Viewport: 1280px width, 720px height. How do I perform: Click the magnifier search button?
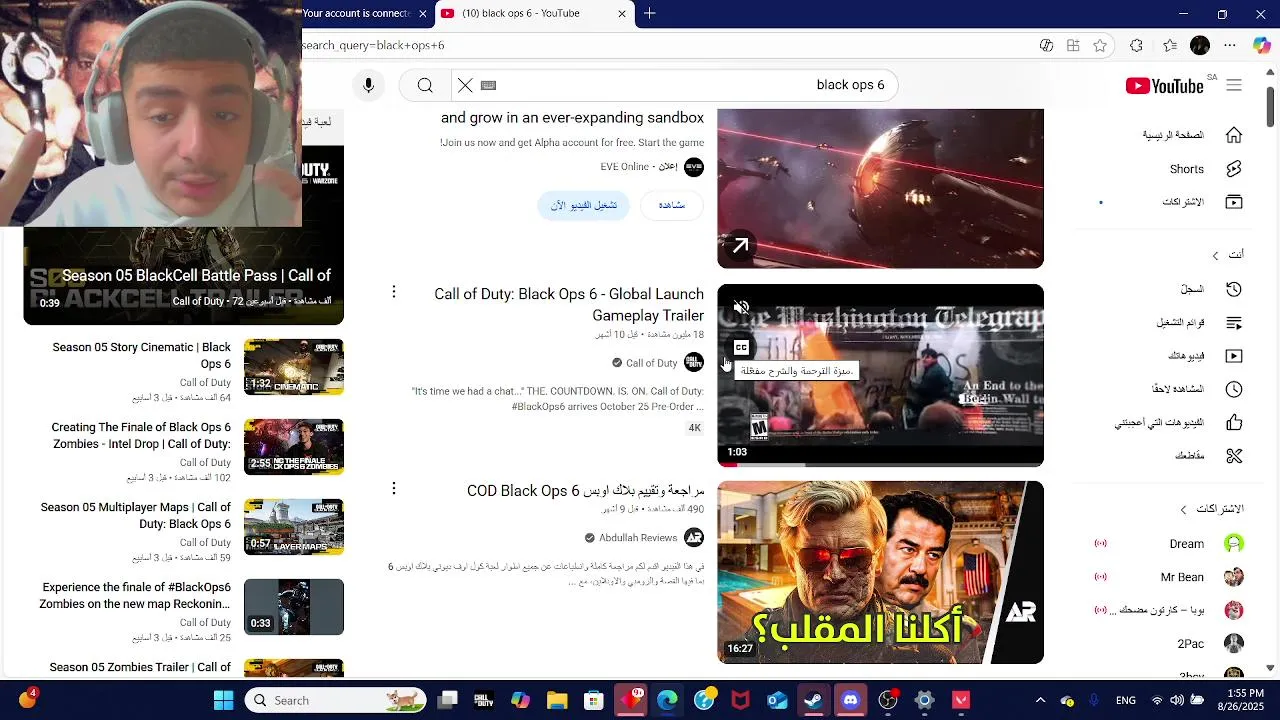425,85
